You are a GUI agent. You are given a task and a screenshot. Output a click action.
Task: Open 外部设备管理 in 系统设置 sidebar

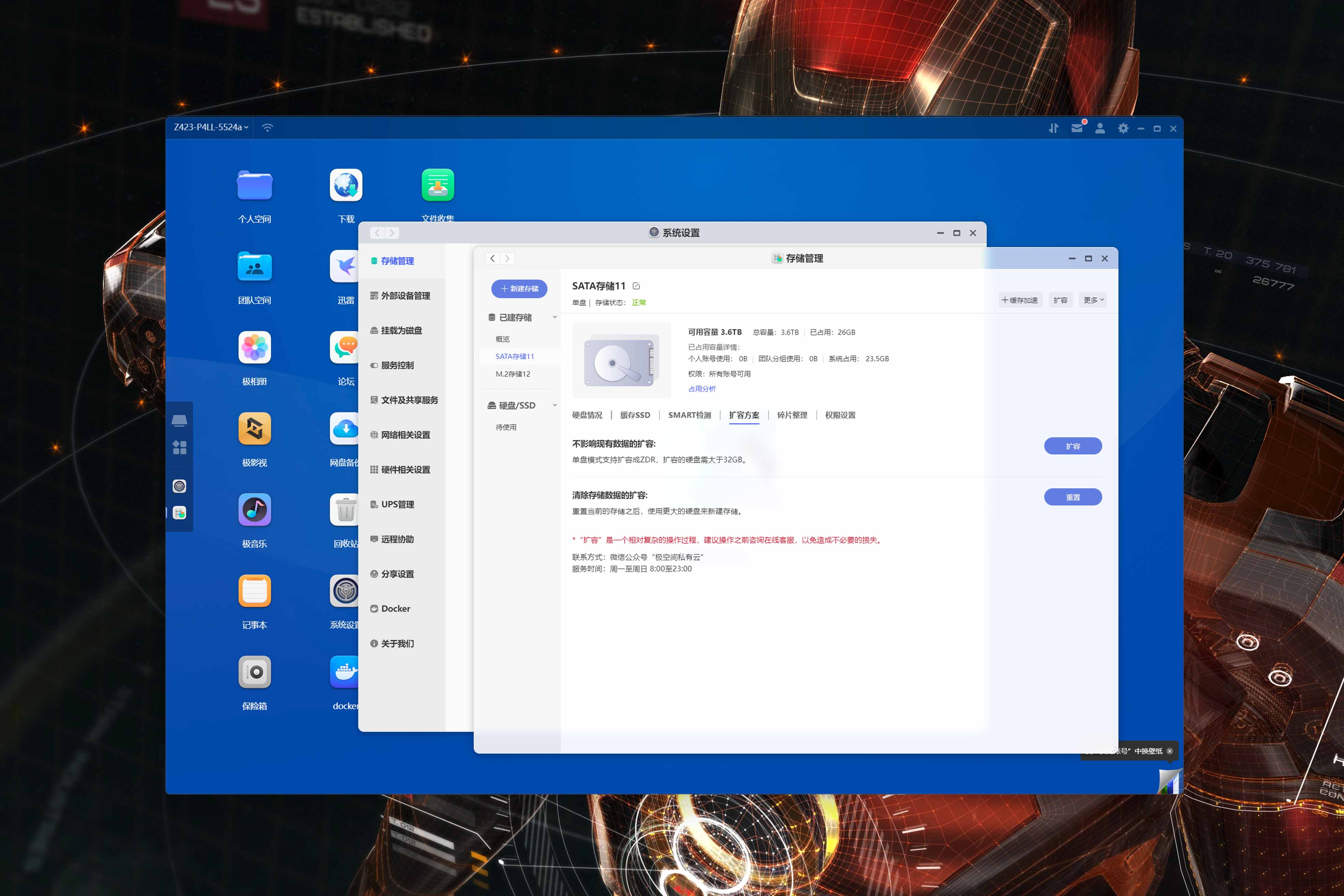402,295
